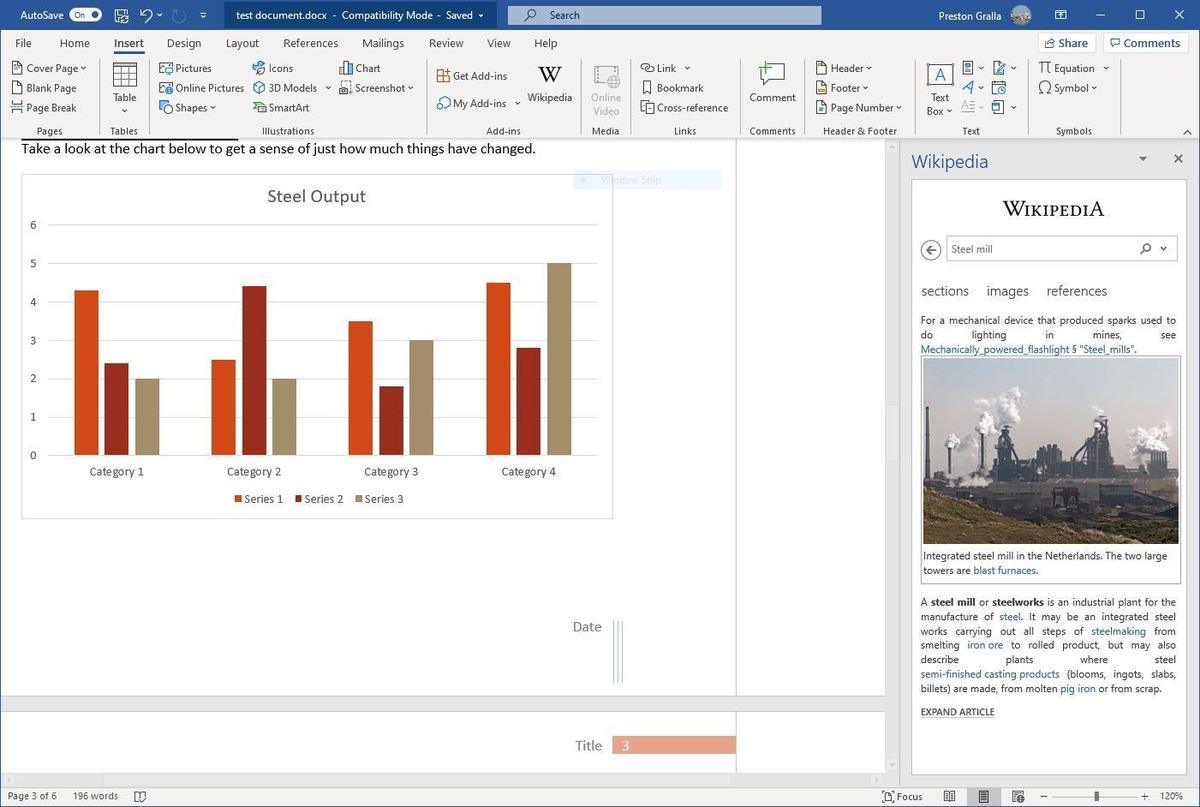1200x807 pixels.
Task: Toggle the AutoSave switch
Action: point(85,15)
